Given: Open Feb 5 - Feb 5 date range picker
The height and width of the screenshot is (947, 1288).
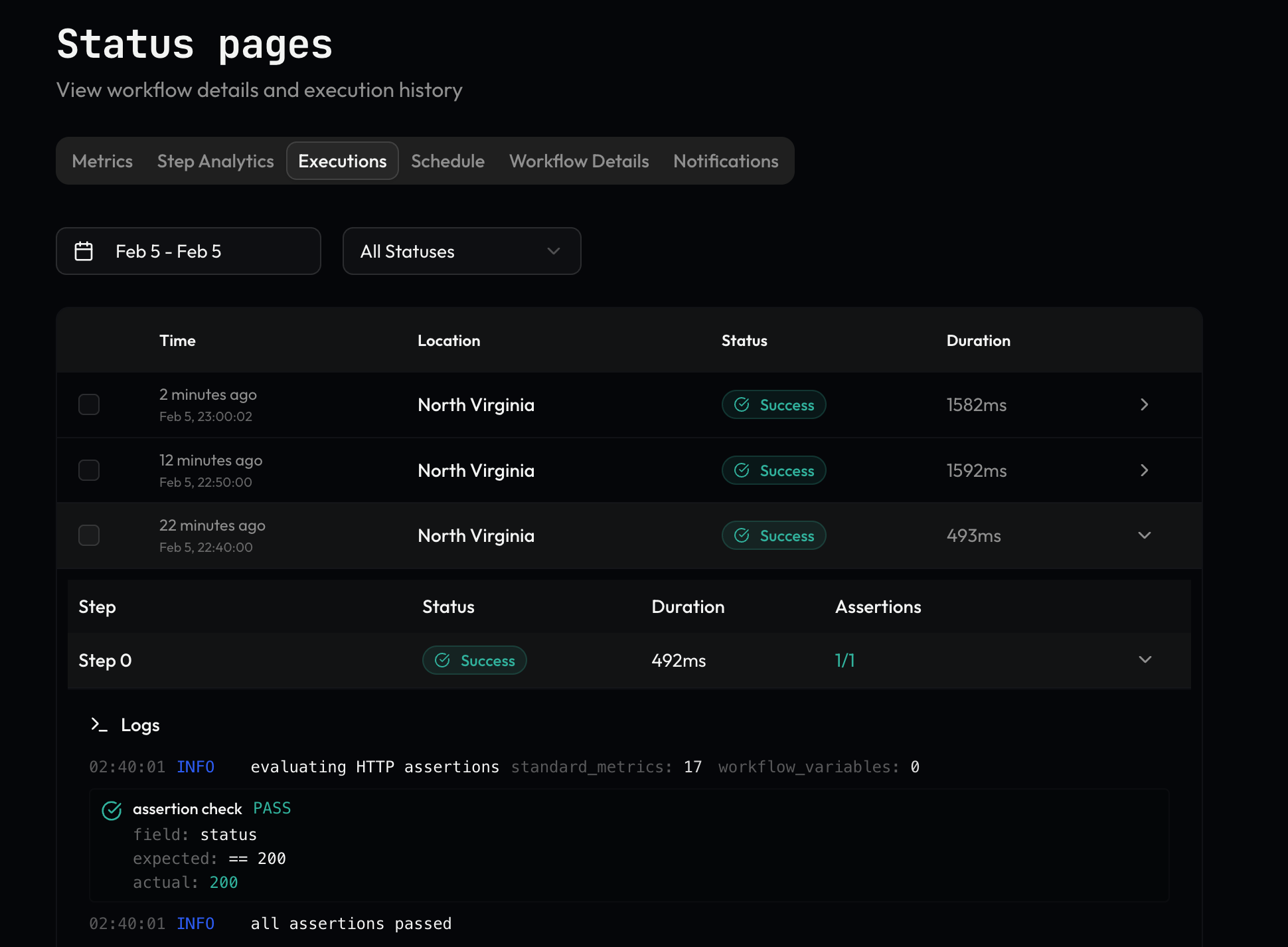Looking at the screenshot, I should pyautogui.click(x=189, y=251).
